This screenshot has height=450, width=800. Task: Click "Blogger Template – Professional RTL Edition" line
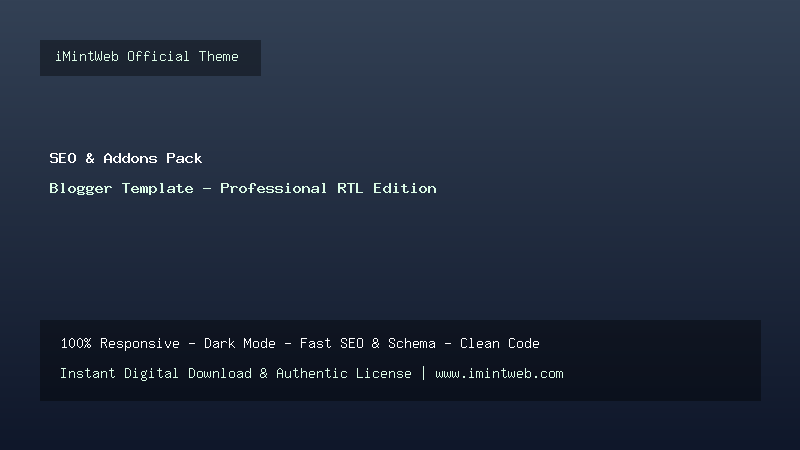click(x=243, y=188)
